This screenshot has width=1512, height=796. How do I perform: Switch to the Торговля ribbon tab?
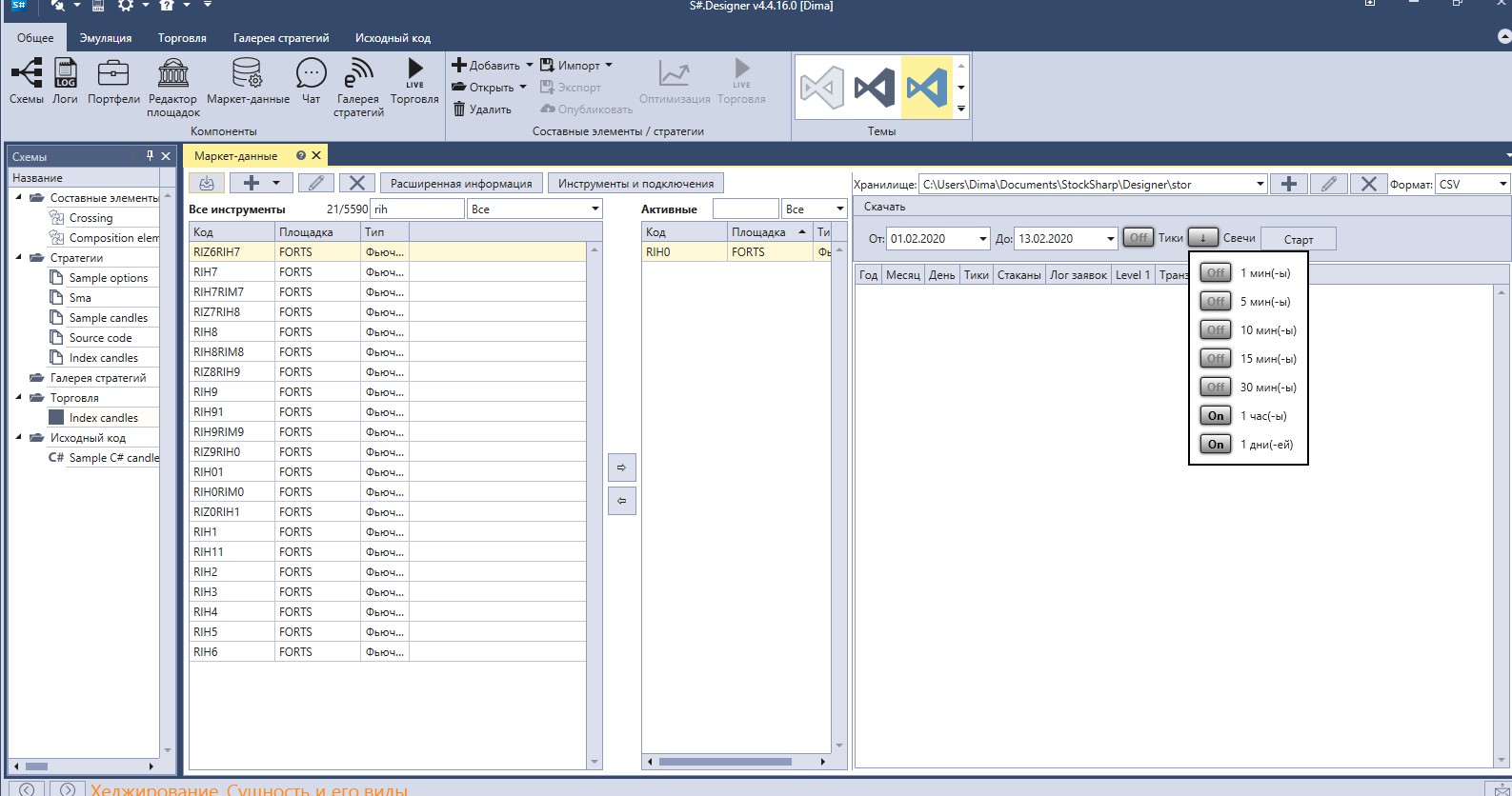(x=182, y=38)
